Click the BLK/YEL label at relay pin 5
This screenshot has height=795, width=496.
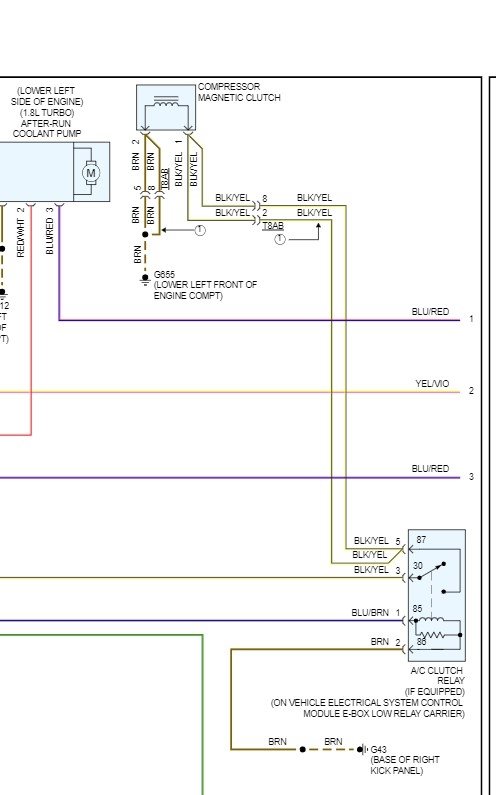pyautogui.click(x=371, y=540)
